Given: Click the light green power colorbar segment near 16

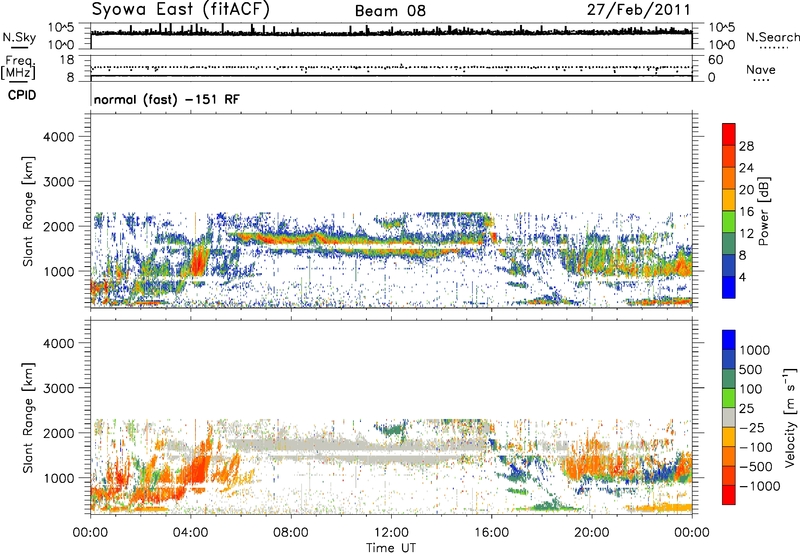Looking at the screenshot, I should pos(729,221).
